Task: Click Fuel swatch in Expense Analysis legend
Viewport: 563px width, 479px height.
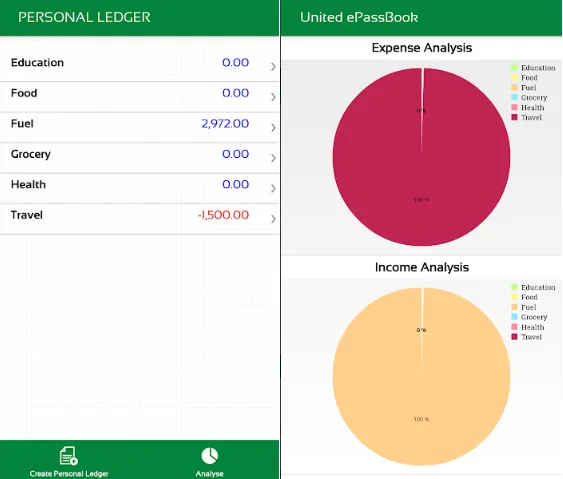Action: [514, 87]
